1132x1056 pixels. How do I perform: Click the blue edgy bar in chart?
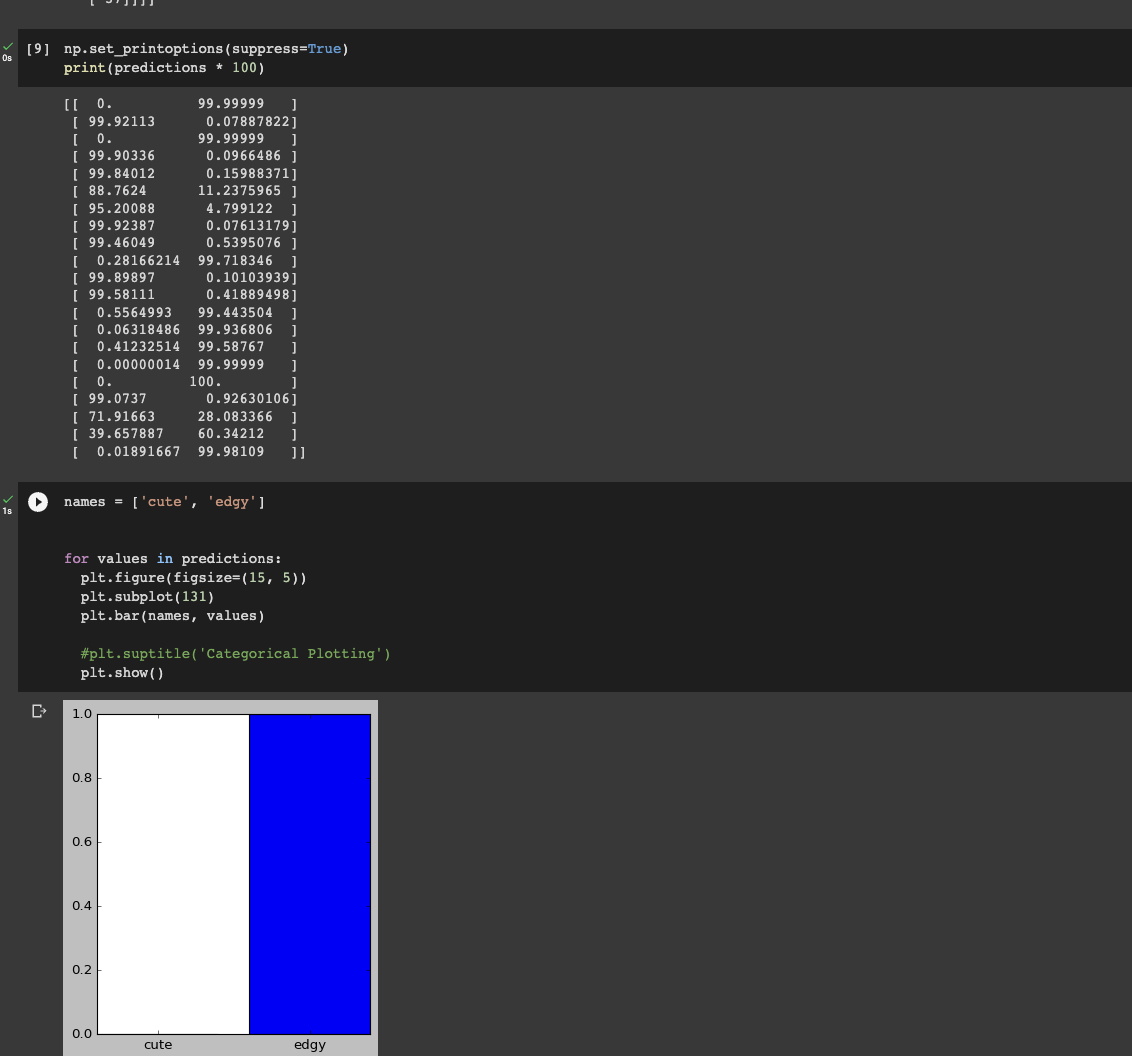tap(310, 874)
